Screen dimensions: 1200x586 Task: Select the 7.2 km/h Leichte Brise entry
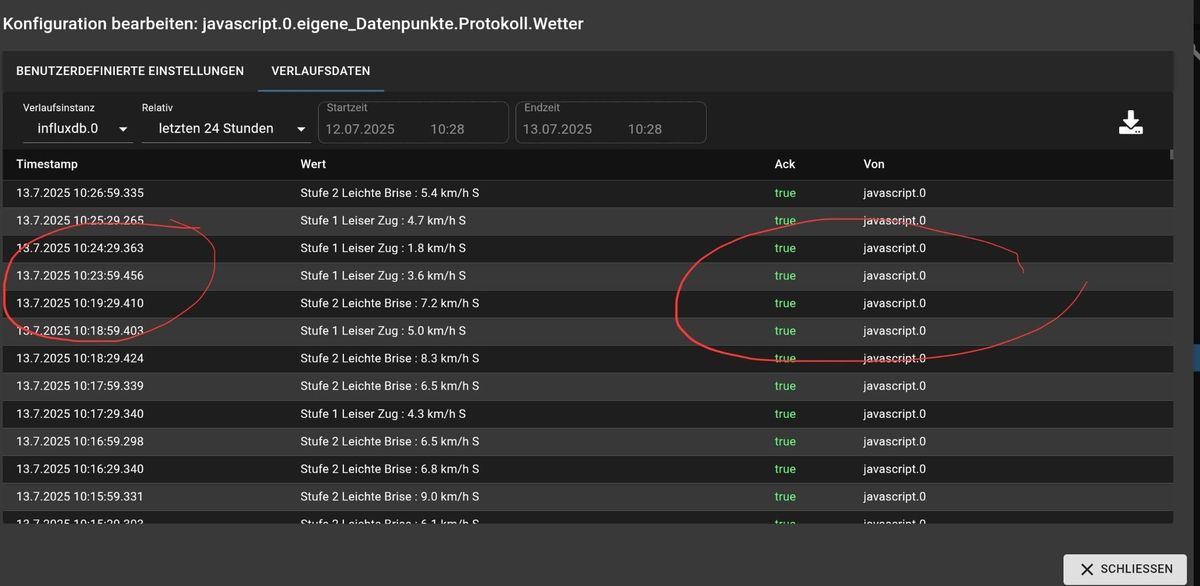pos(390,303)
